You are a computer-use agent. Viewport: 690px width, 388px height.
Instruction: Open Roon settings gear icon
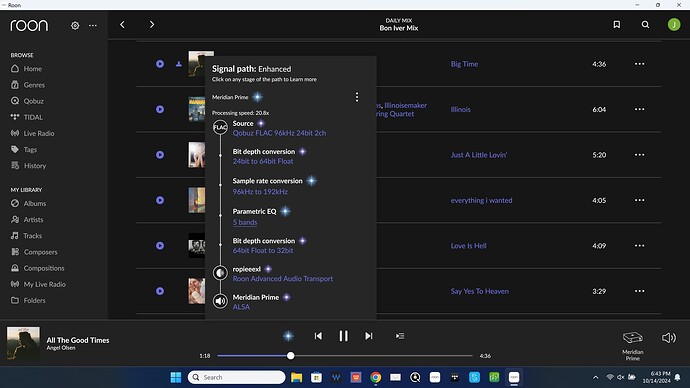(x=75, y=26)
